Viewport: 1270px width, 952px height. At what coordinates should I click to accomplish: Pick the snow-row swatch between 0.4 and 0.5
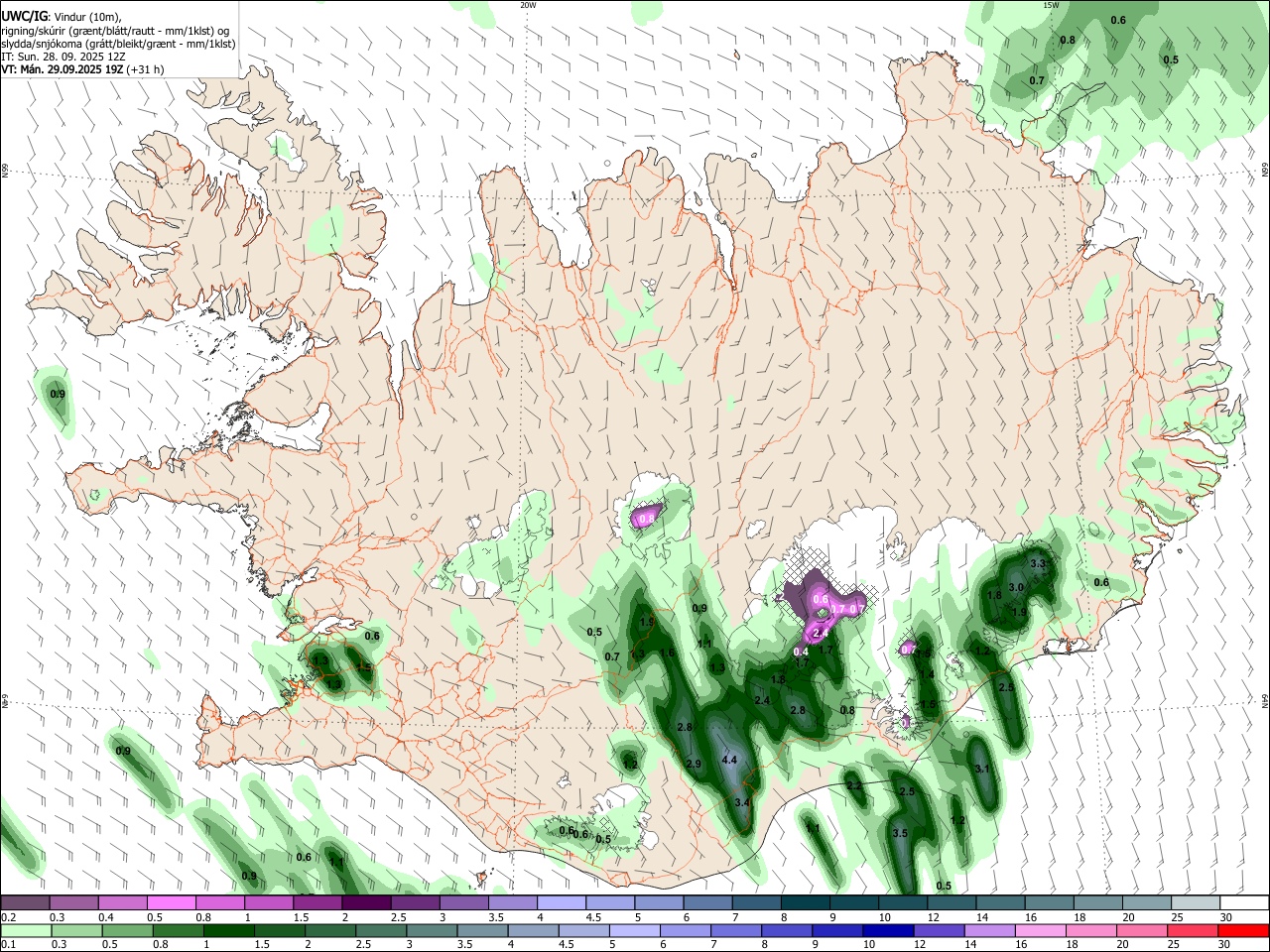tap(123, 903)
